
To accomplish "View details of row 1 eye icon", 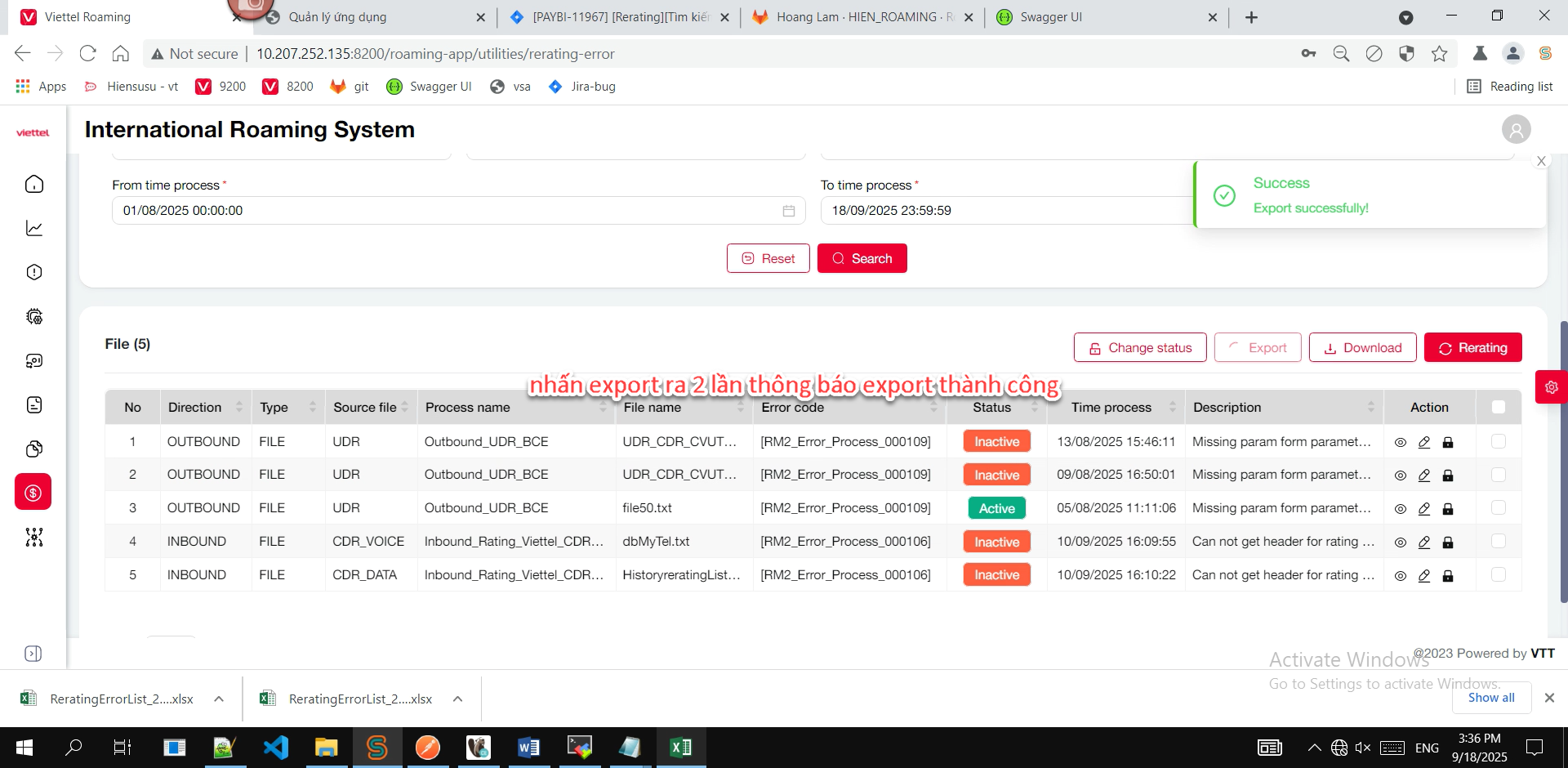I will coord(1400,442).
